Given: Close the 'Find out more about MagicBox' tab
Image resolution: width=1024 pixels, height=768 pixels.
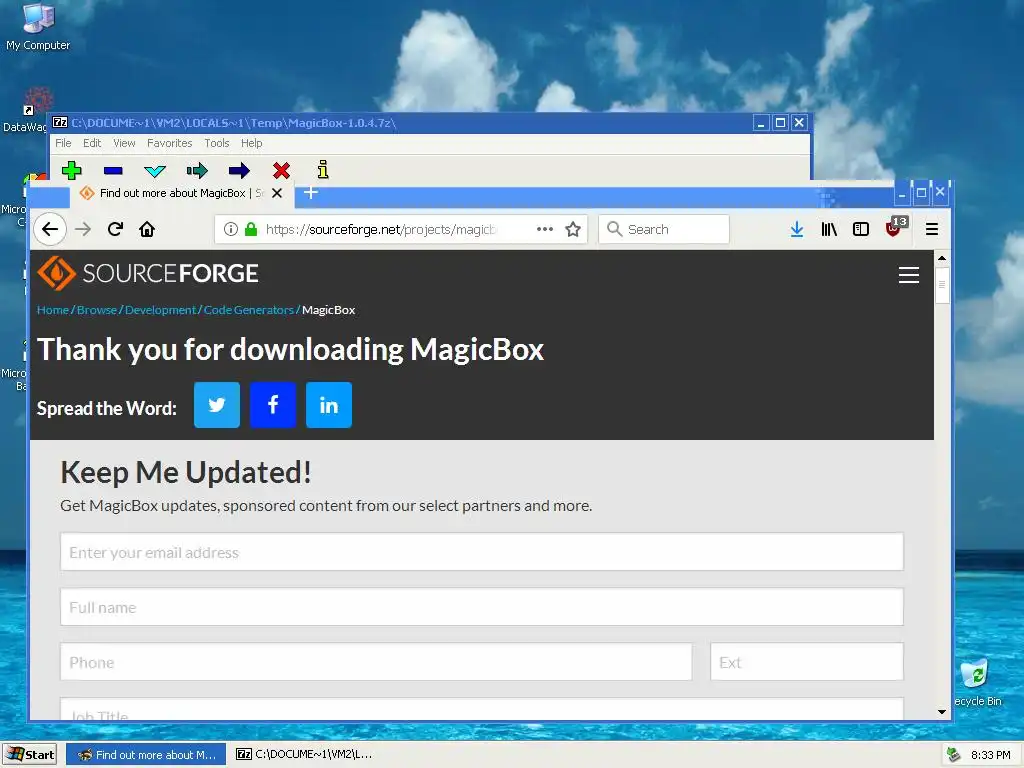Looking at the screenshot, I should 277,193.
